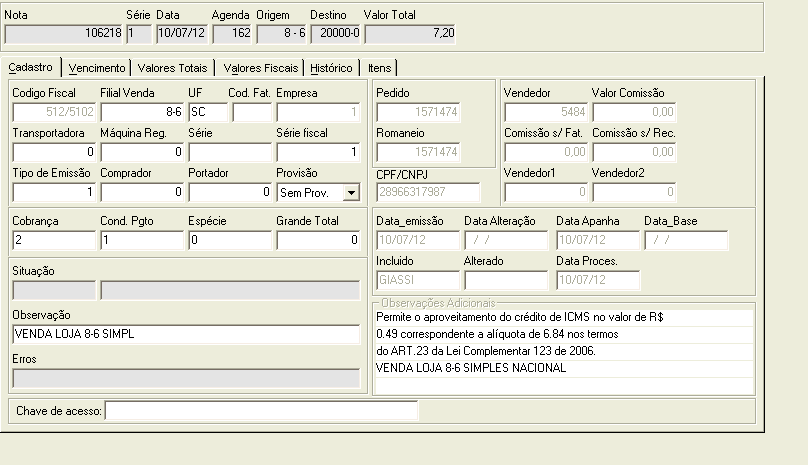The height and width of the screenshot is (465, 808).
Task: Click the Cod. Fat. field
Action: [252, 112]
